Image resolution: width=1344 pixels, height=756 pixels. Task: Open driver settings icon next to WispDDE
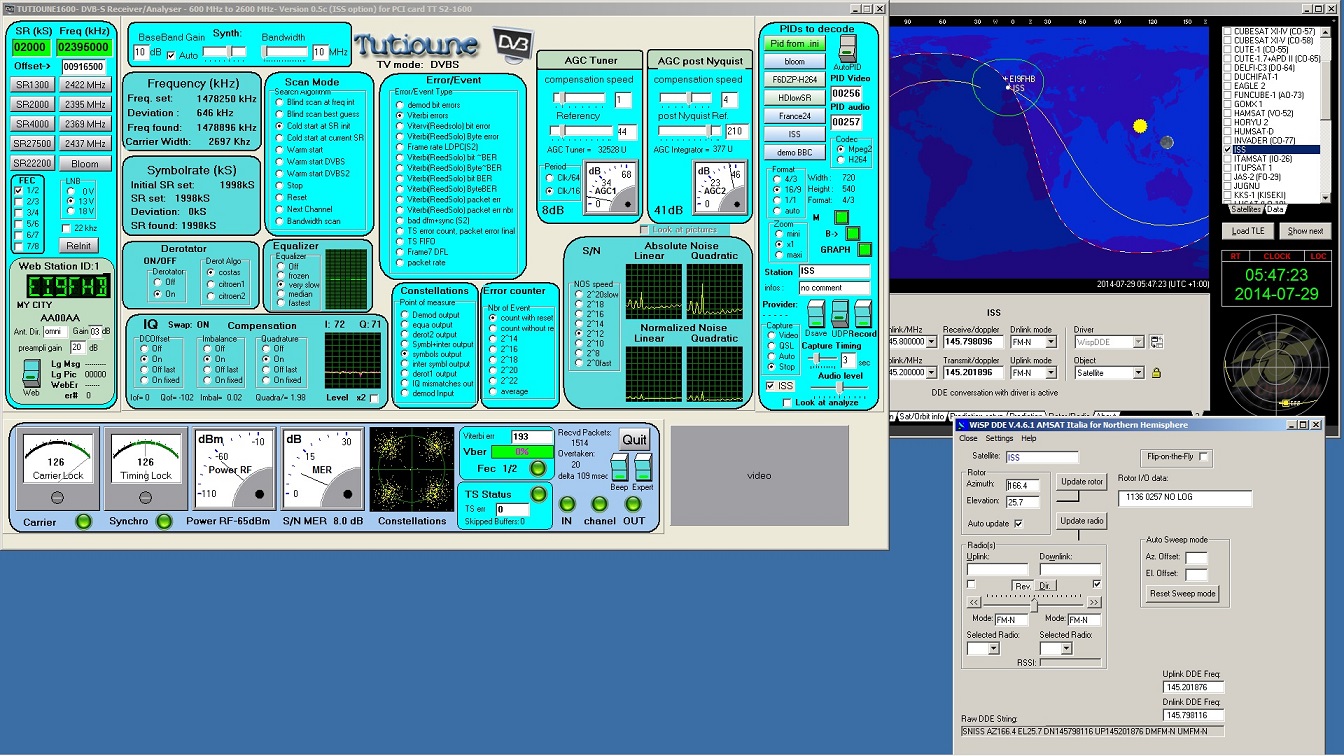[1156, 342]
